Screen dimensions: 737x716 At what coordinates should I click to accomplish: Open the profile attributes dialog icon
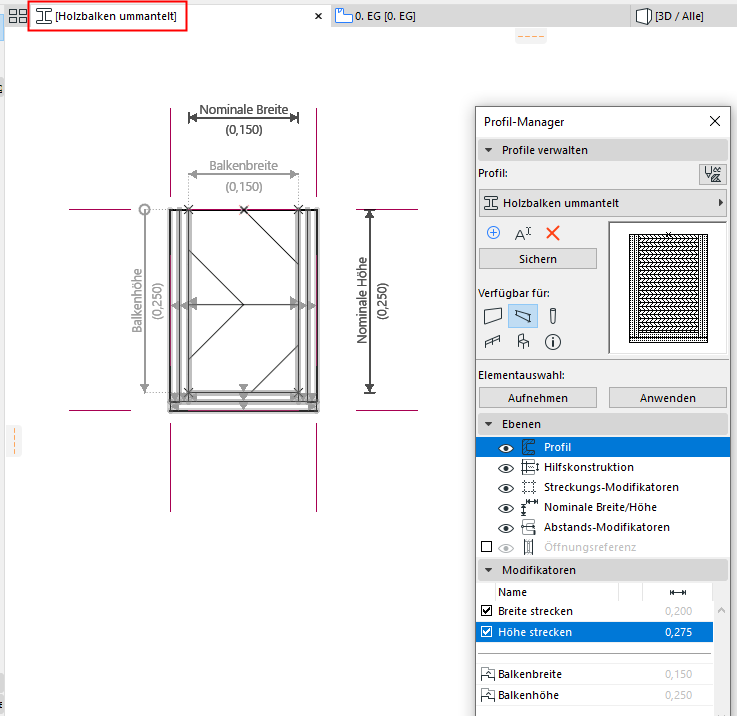pyautogui.click(x=713, y=174)
